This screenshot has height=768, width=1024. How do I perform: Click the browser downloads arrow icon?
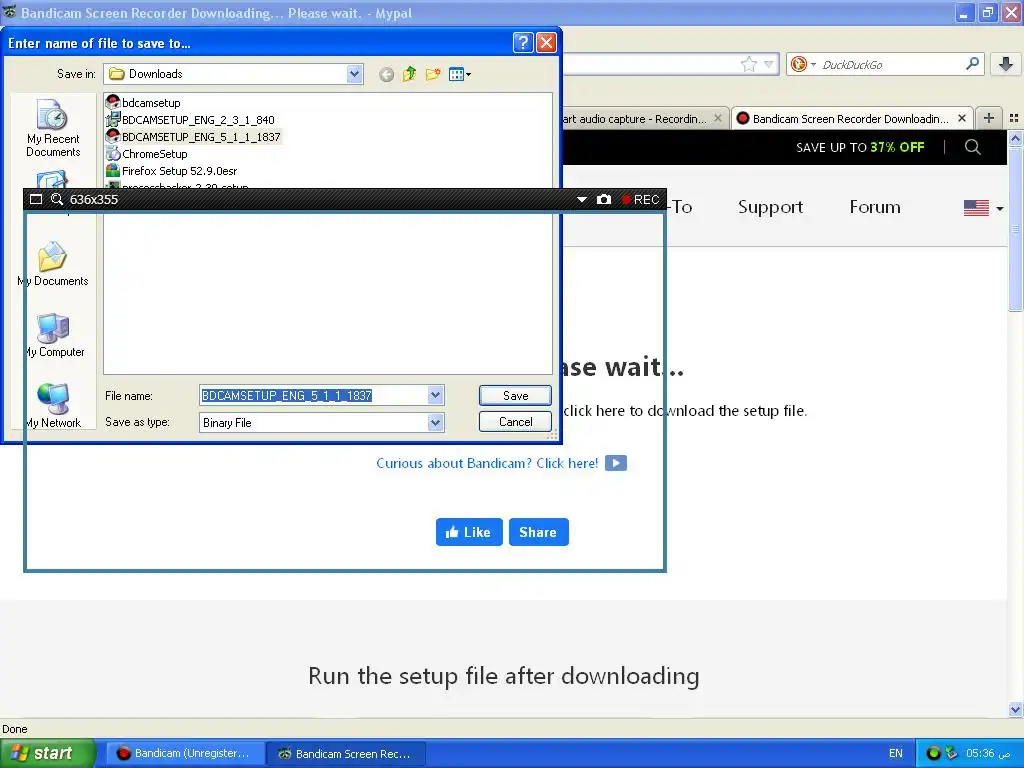[1006, 64]
